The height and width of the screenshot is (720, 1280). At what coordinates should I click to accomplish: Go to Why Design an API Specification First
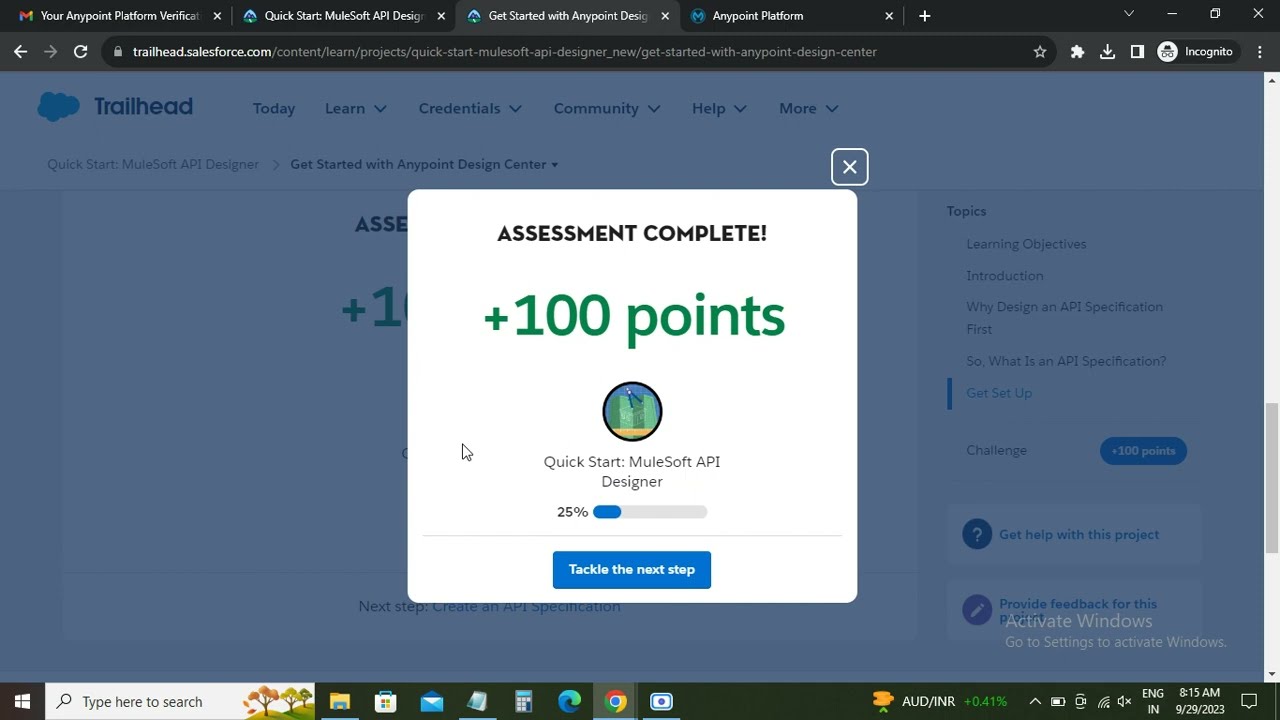1064,318
